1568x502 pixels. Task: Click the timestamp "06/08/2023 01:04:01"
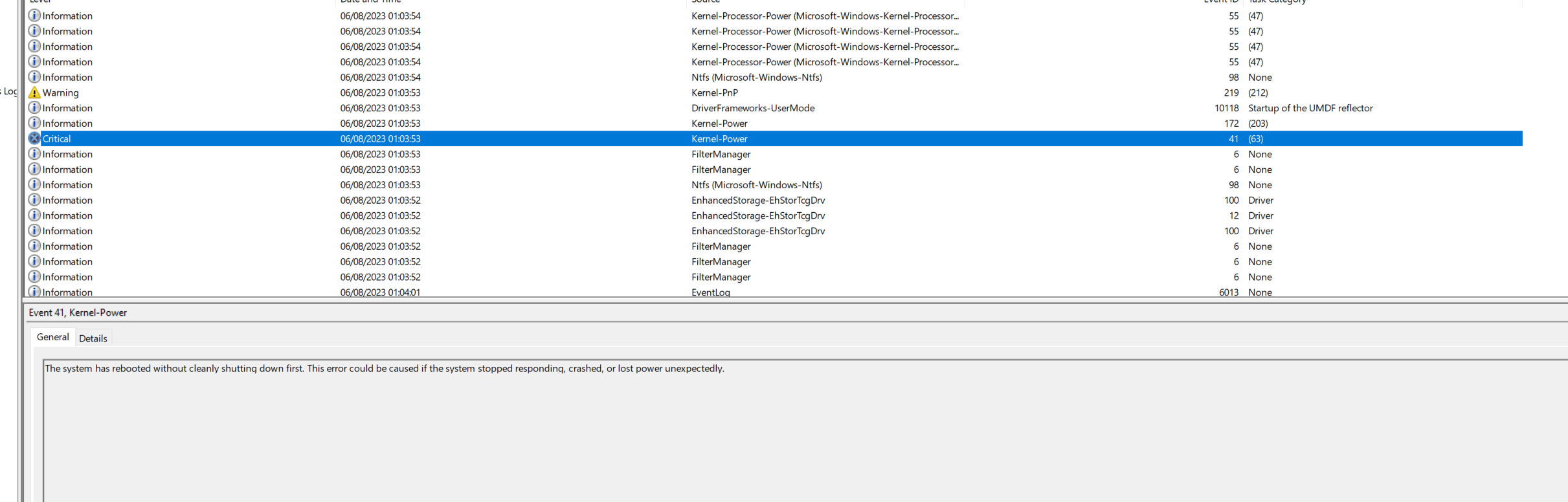pos(380,292)
